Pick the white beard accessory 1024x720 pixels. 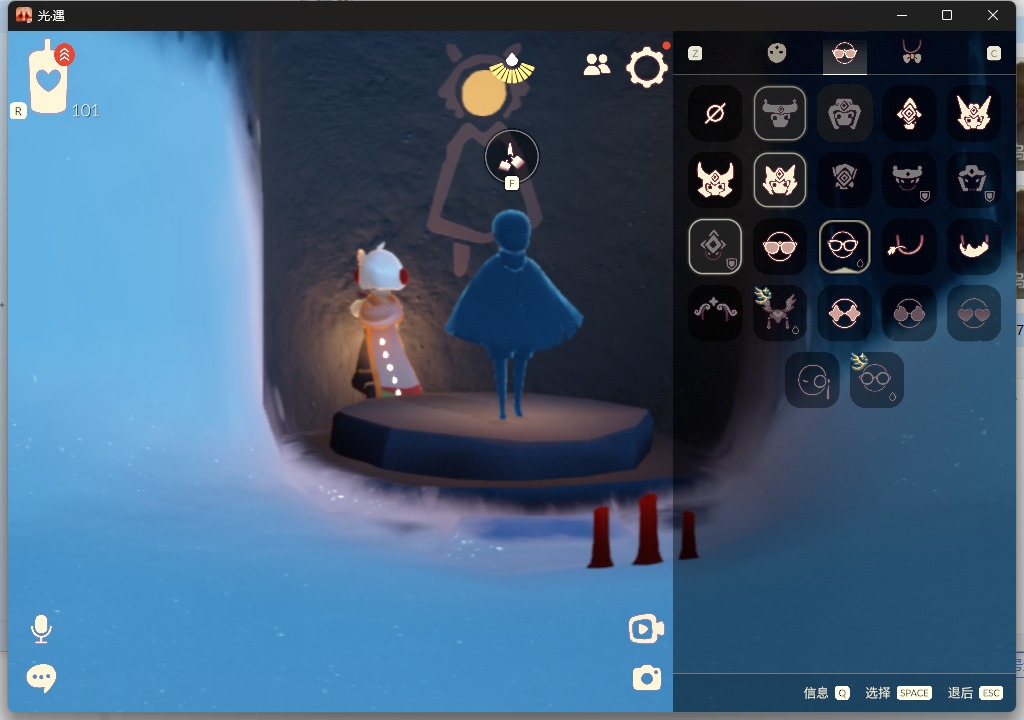click(973, 246)
